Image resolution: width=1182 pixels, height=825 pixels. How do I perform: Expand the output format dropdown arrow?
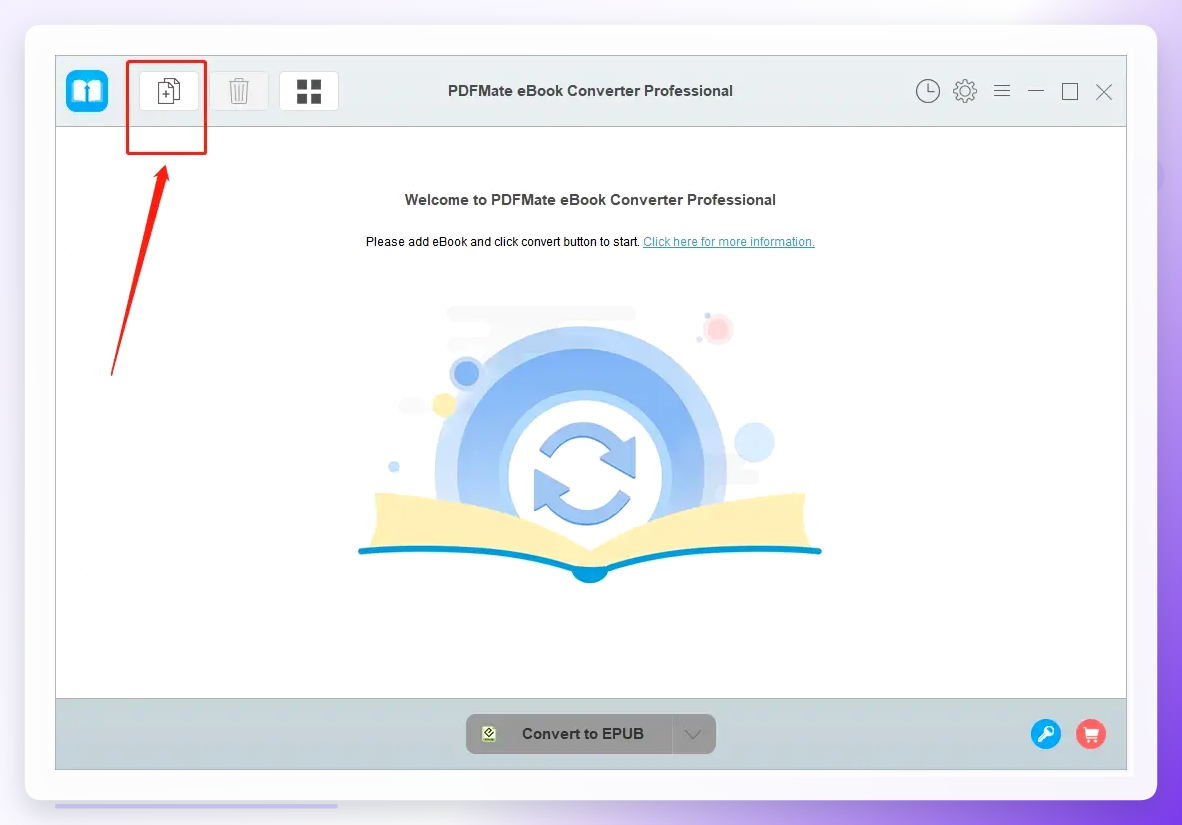click(694, 734)
